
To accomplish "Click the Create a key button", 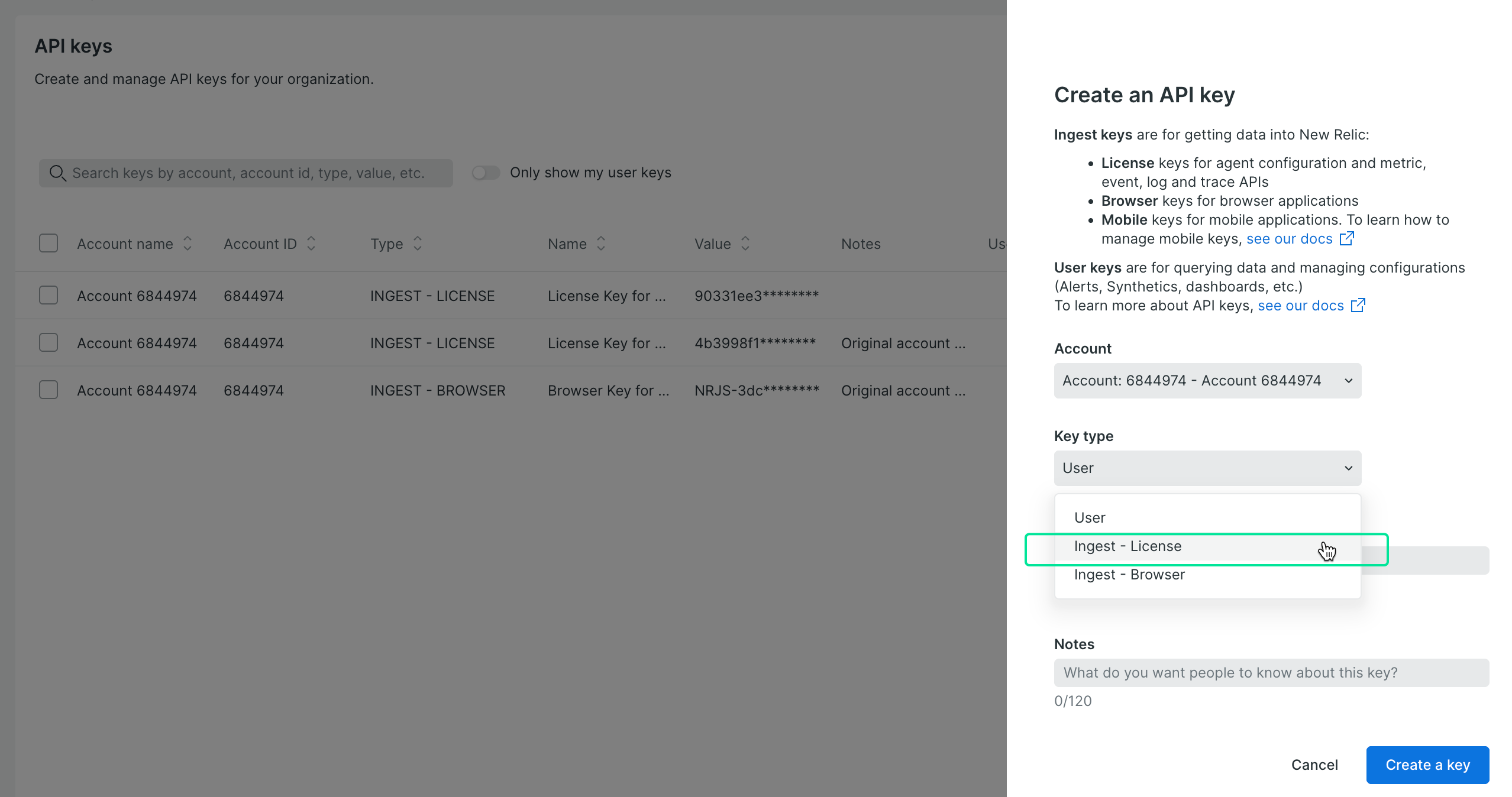I will pos(1427,764).
